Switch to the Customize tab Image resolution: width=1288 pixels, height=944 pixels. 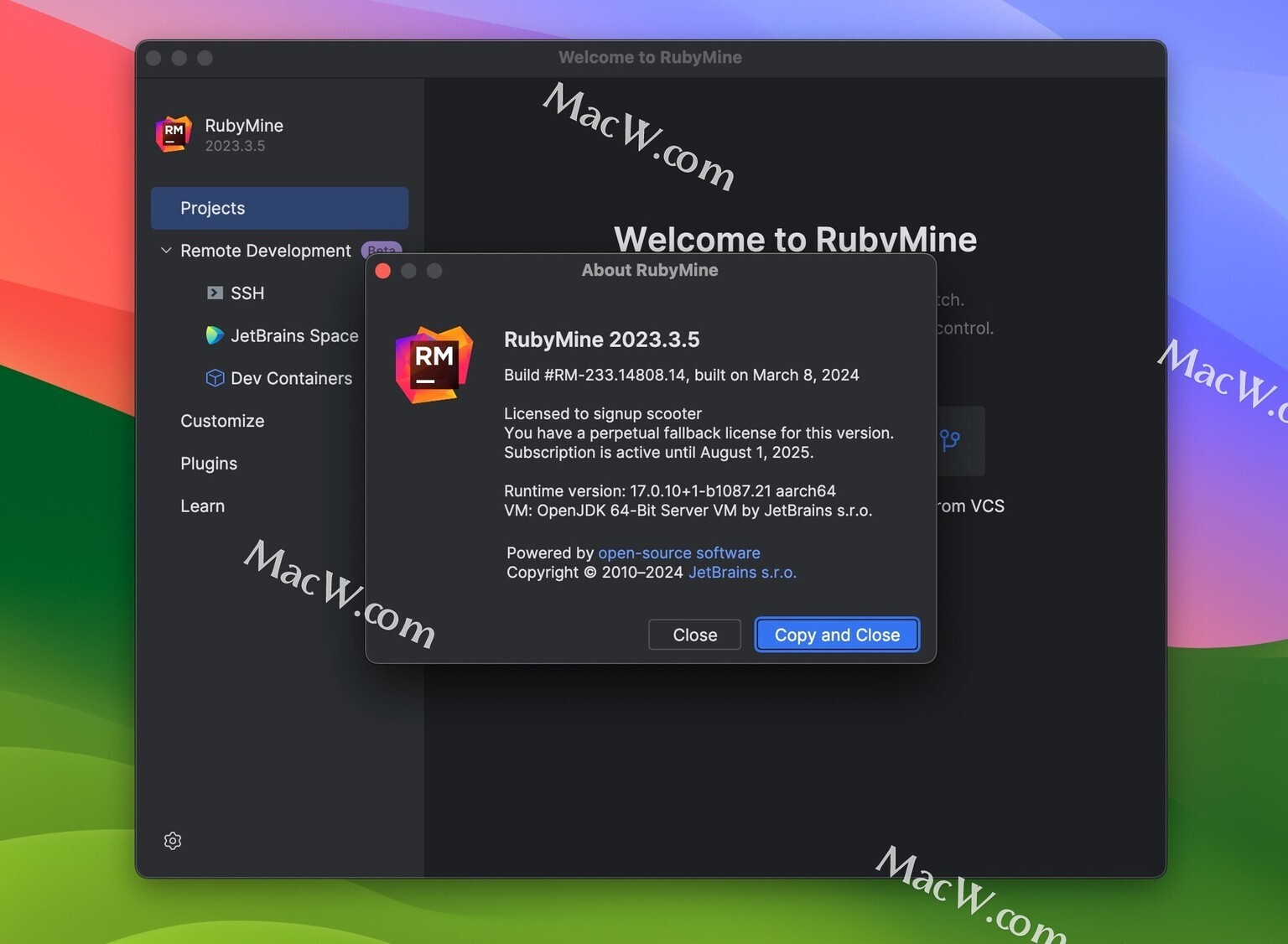pos(222,421)
